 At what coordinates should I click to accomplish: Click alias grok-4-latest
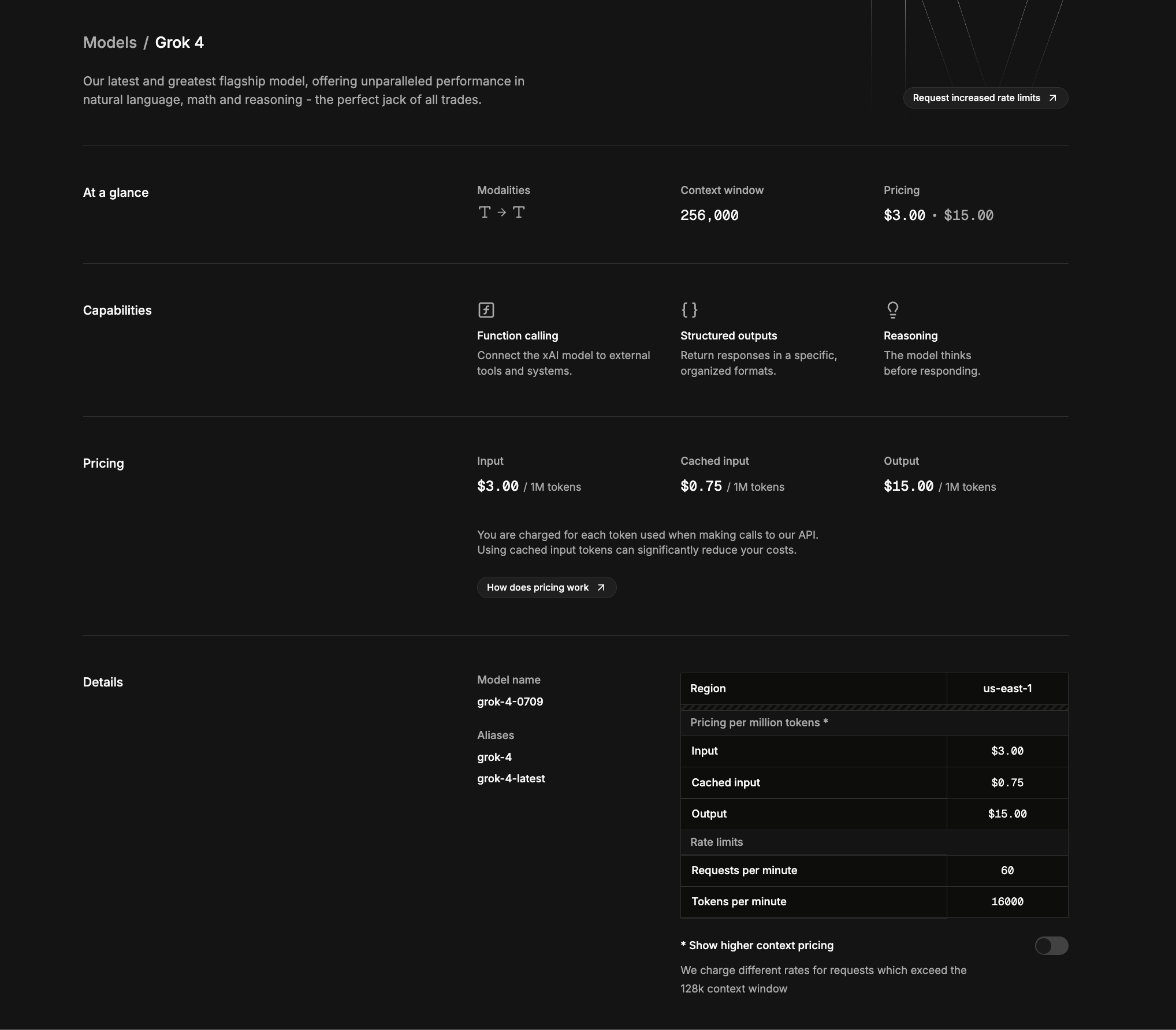(x=511, y=778)
